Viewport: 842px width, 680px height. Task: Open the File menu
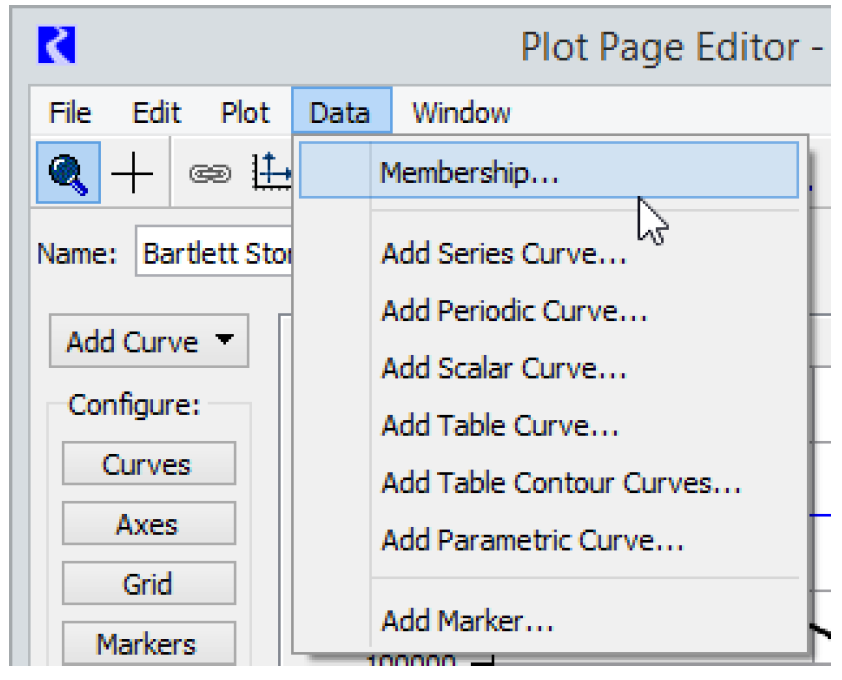click(70, 113)
